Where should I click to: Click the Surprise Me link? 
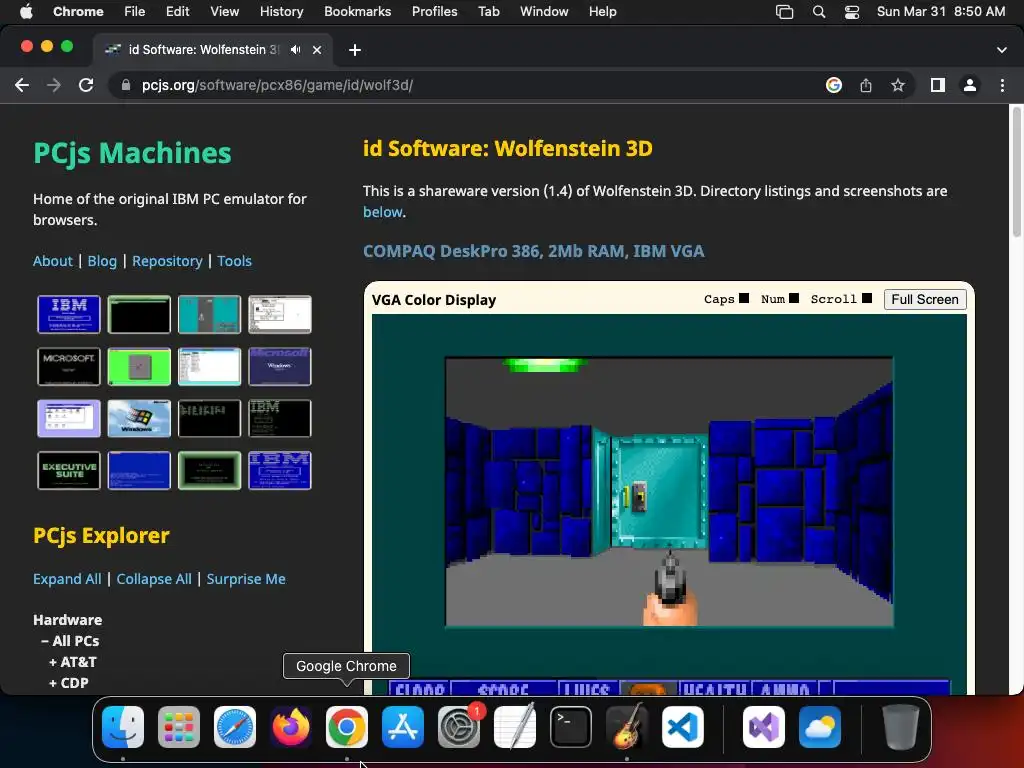tap(246, 579)
